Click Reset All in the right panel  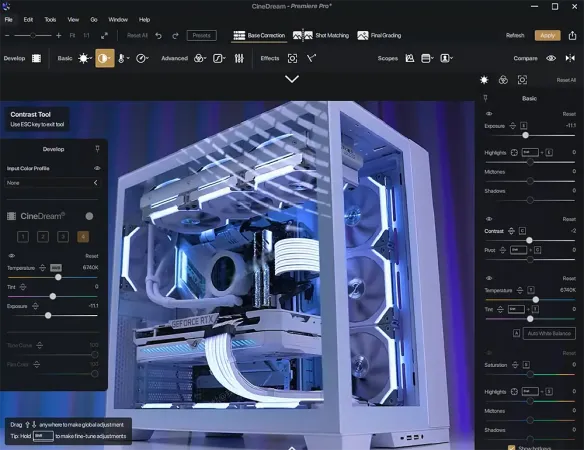click(x=566, y=80)
